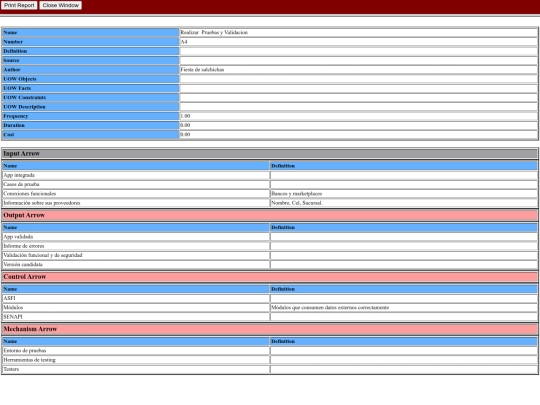Select the Number value A4
The width and height of the screenshot is (540, 405).
(x=184, y=42)
